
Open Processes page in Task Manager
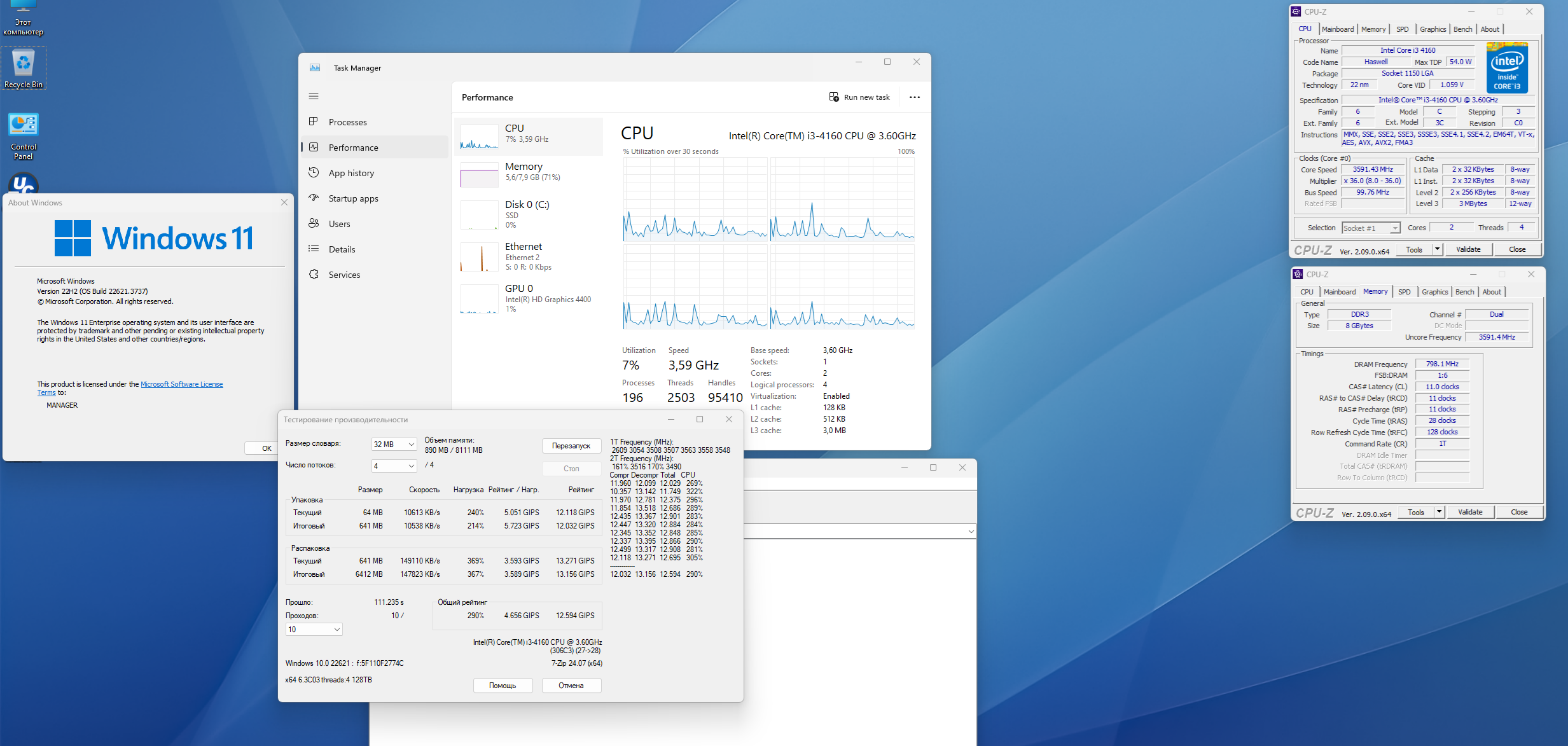(374, 122)
